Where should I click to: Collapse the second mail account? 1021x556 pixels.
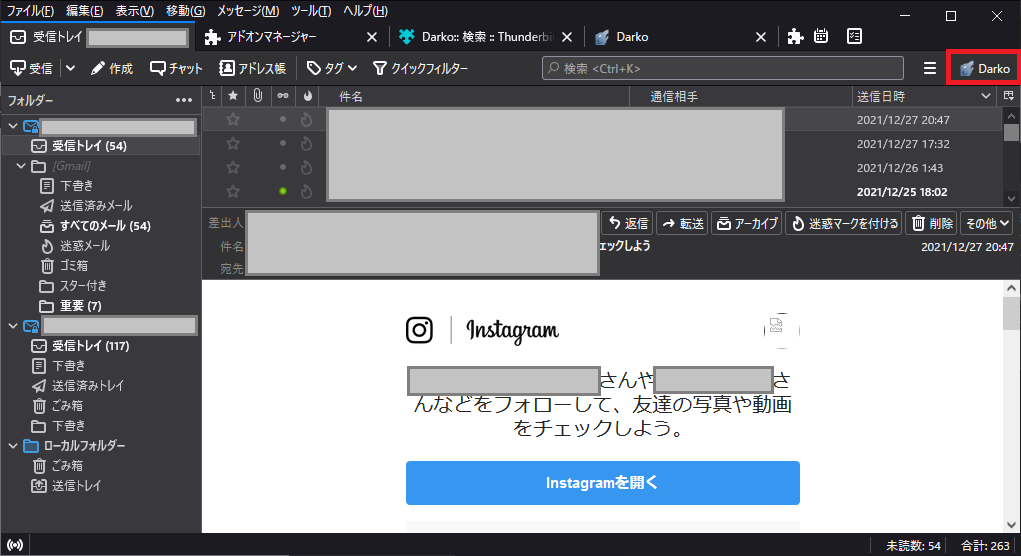[x=13, y=326]
